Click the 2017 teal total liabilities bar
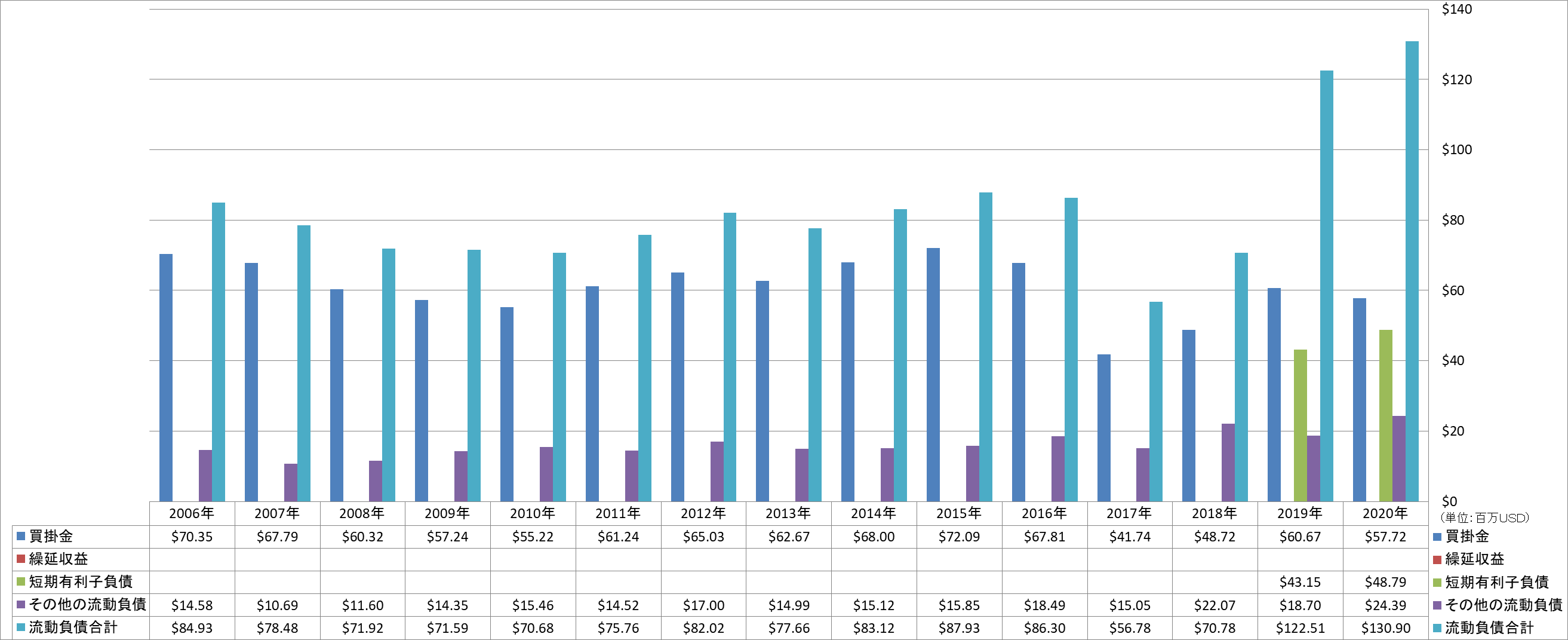Viewport: 1568px width, 640px height. (x=1156, y=402)
